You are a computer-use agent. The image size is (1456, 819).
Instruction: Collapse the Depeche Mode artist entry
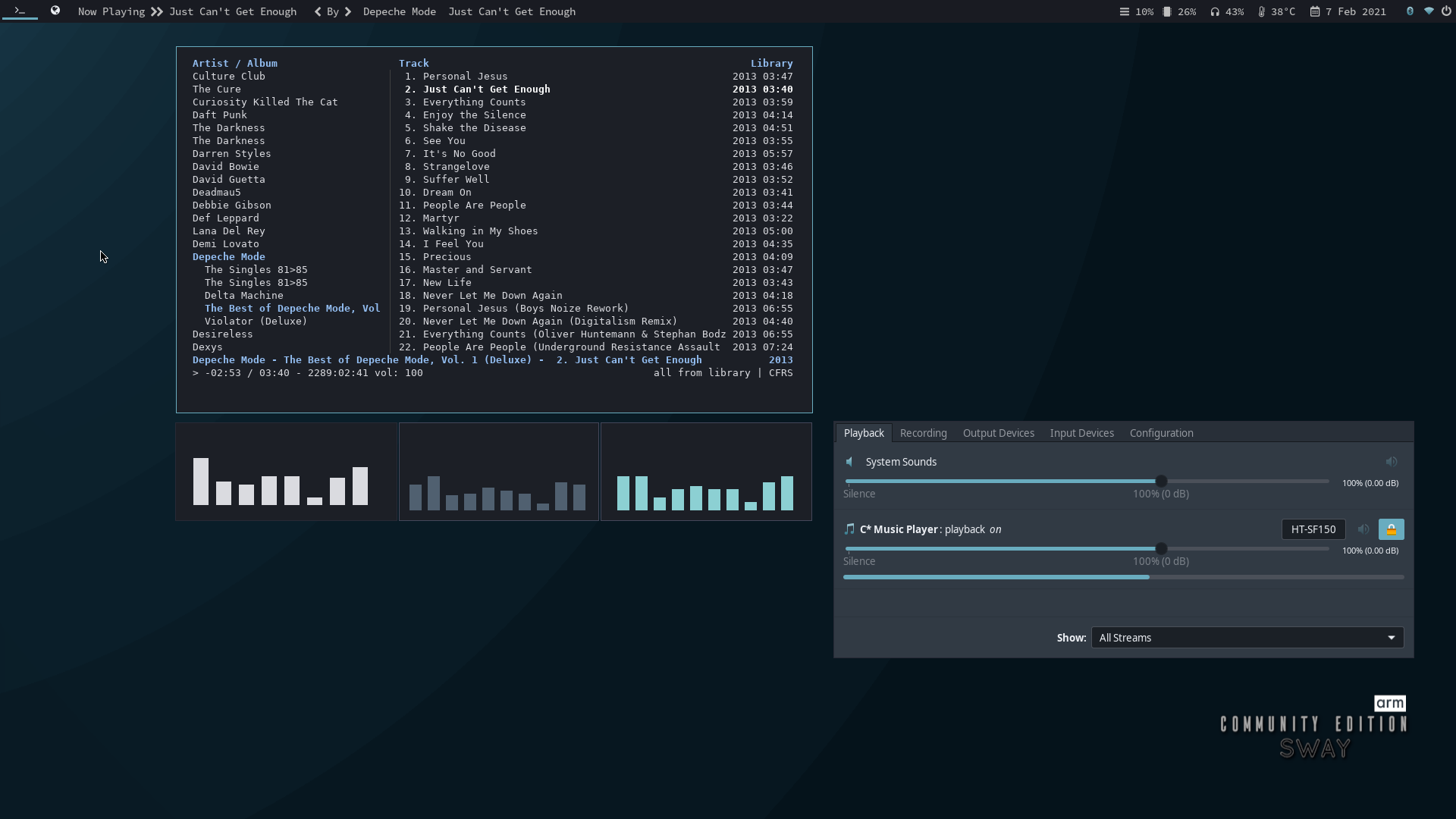coord(229,257)
